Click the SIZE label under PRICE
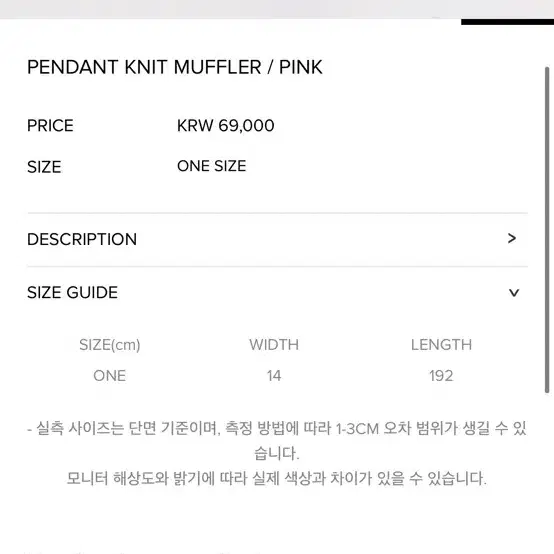The height and width of the screenshot is (554, 554). [44, 167]
